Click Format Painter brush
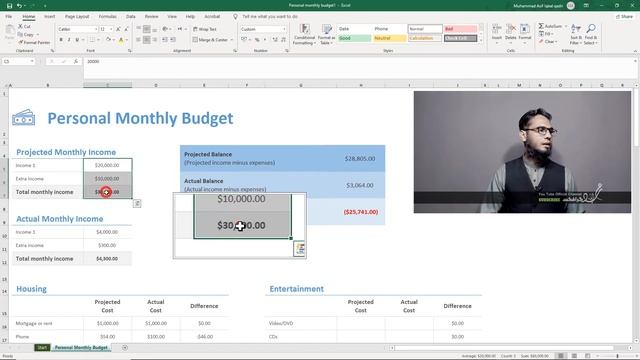Screen dimensions: 640x360 click(34, 42)
